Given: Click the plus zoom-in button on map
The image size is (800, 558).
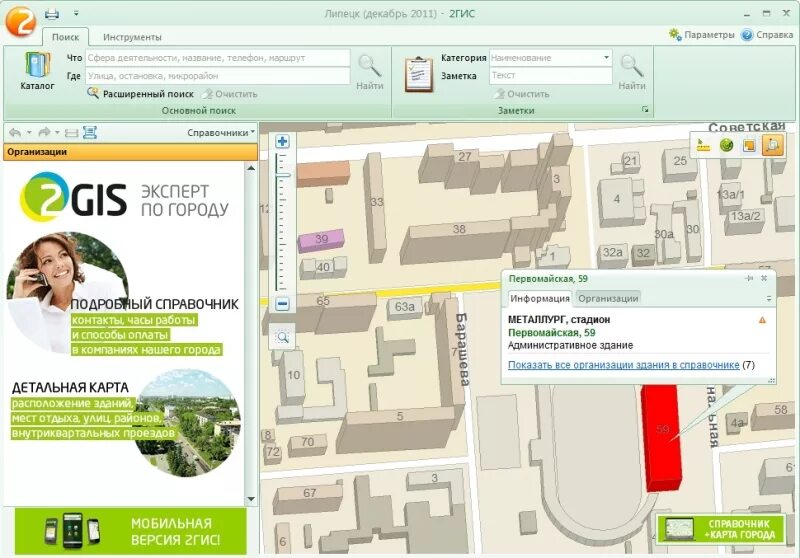Looking at the screenshot, I should pos(282,141).
